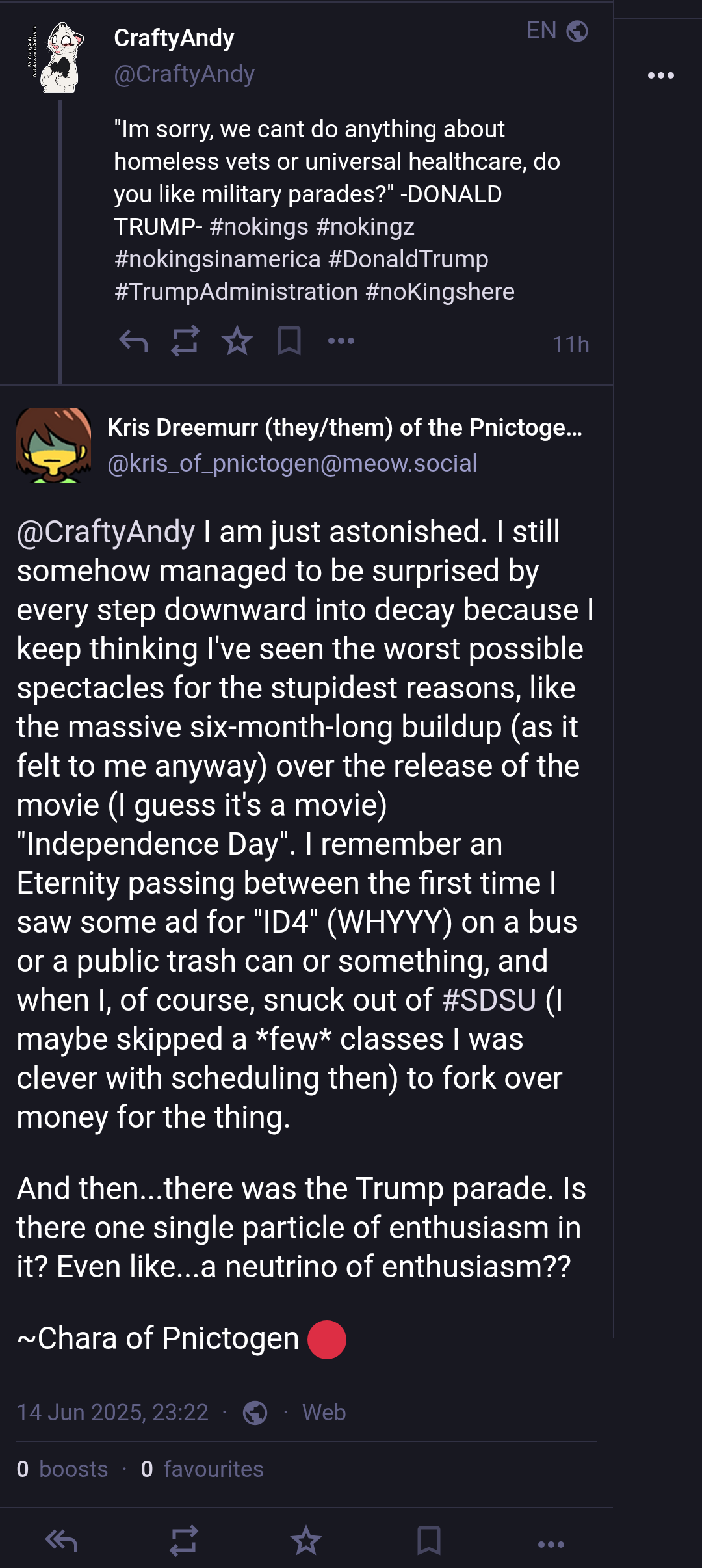This screenshot has width=702, height=1568.
Task: Open the three-dot menu at top right
Action: coord(661,75)
